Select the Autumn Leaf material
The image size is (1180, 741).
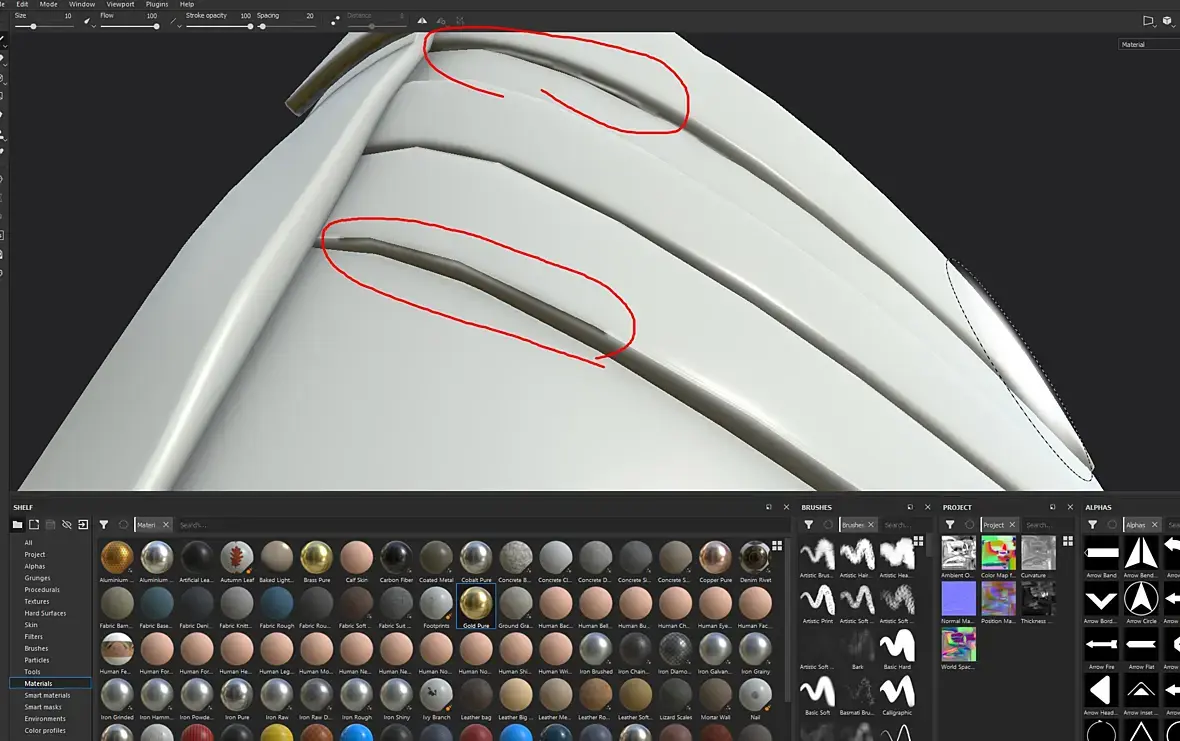pyautogui.click(x=236, y=562)
